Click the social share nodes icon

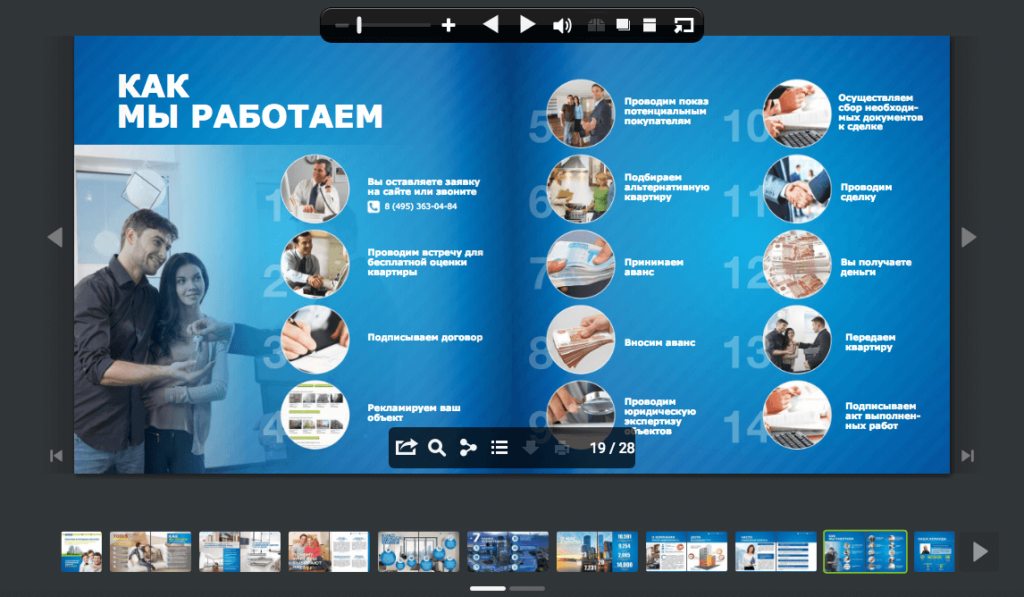tap(468, 448)
